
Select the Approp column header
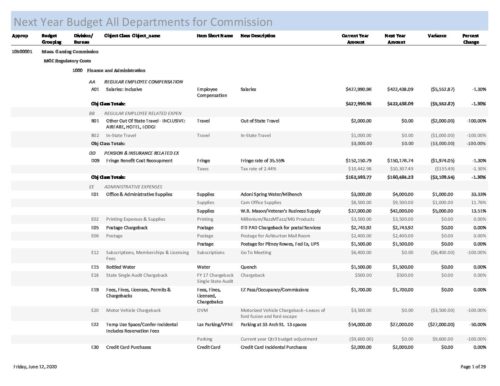(x=20, y=36)
